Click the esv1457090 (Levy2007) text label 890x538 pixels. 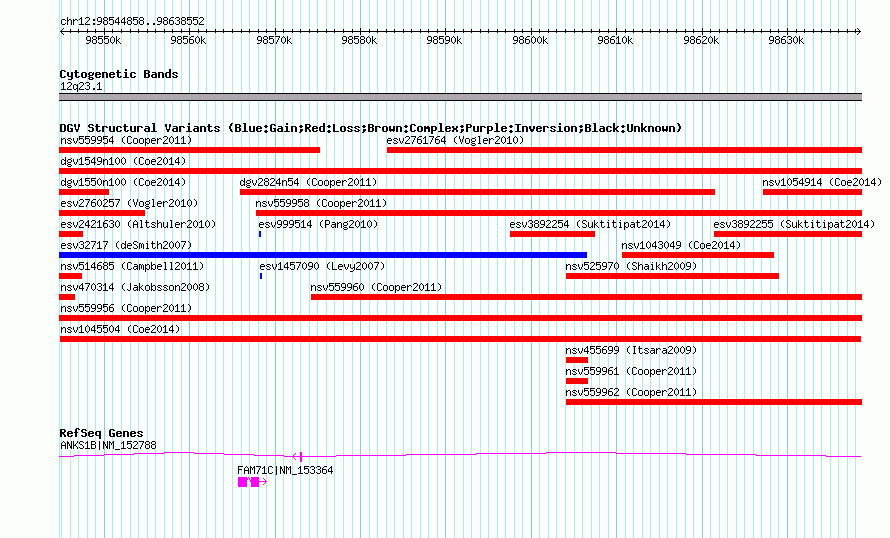(322, 266)
